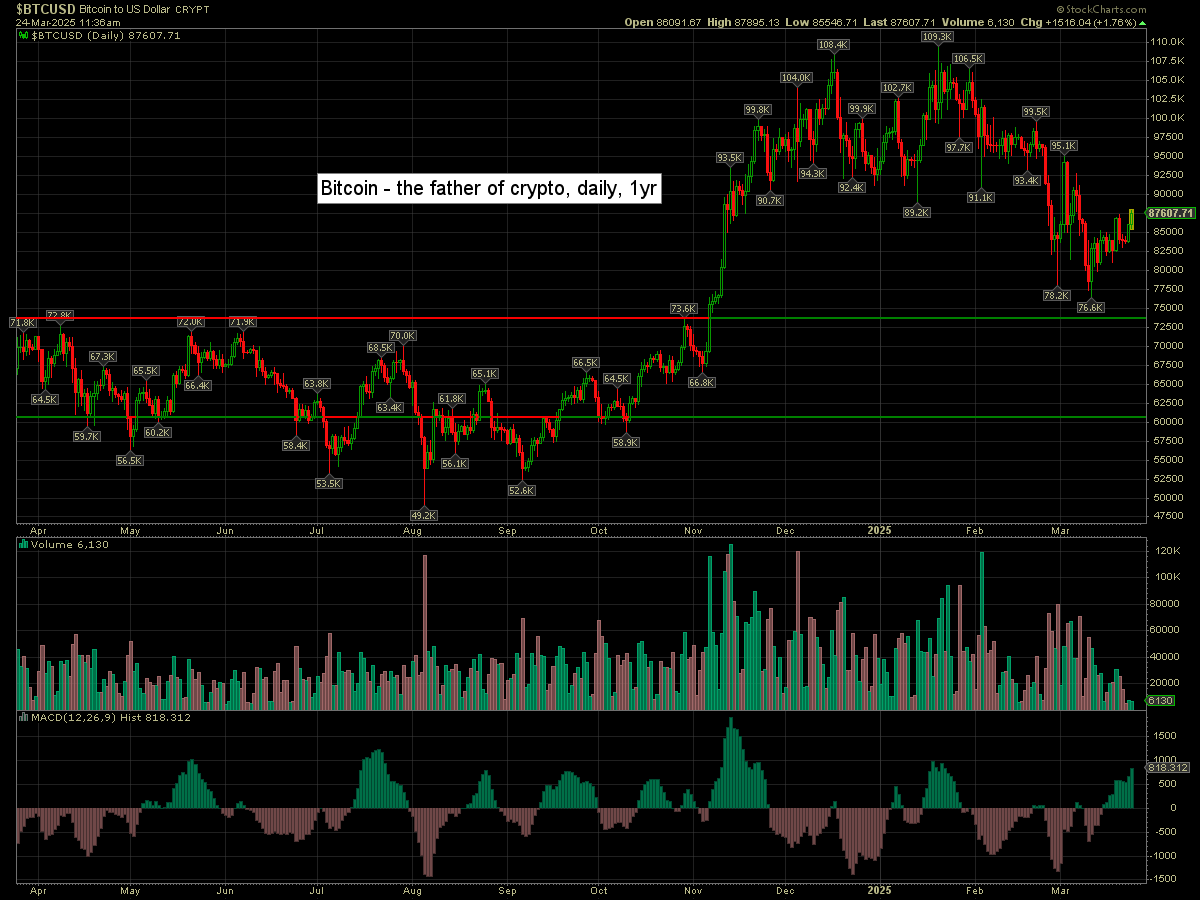The image size is (1200, 900).
Task: Click the chart annotation 'Bitcoin - the father of crypto'
Action: 488,188
